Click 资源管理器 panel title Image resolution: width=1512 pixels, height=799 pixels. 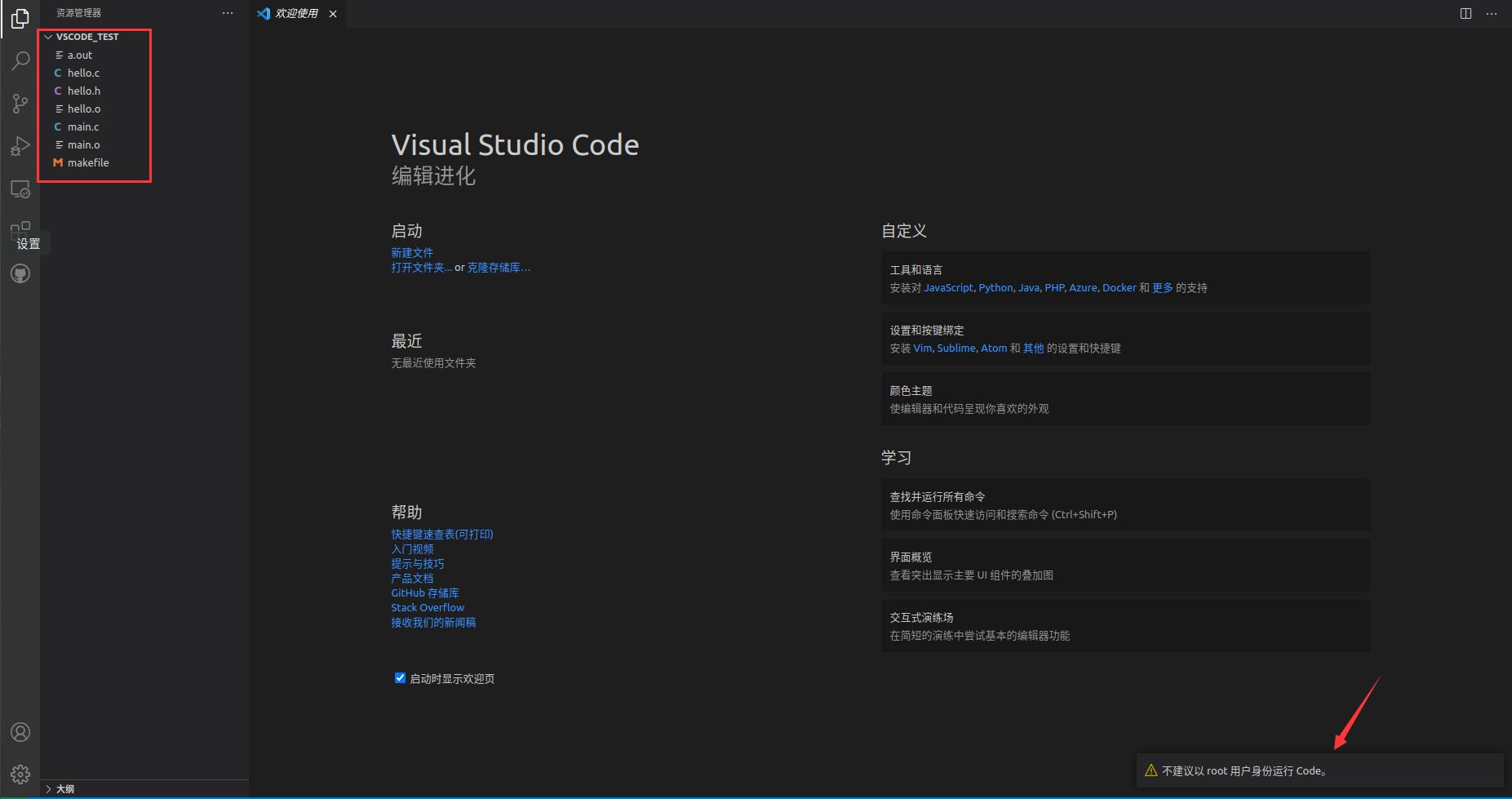[79, 13]
